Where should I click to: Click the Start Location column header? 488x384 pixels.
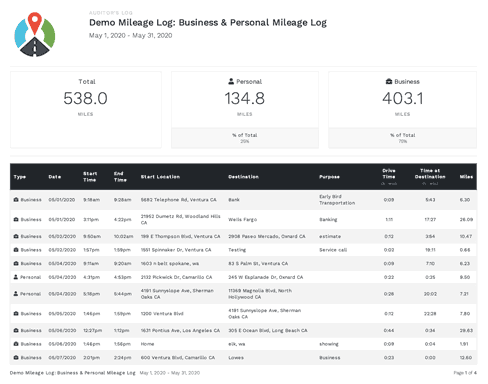coord(160,177)
